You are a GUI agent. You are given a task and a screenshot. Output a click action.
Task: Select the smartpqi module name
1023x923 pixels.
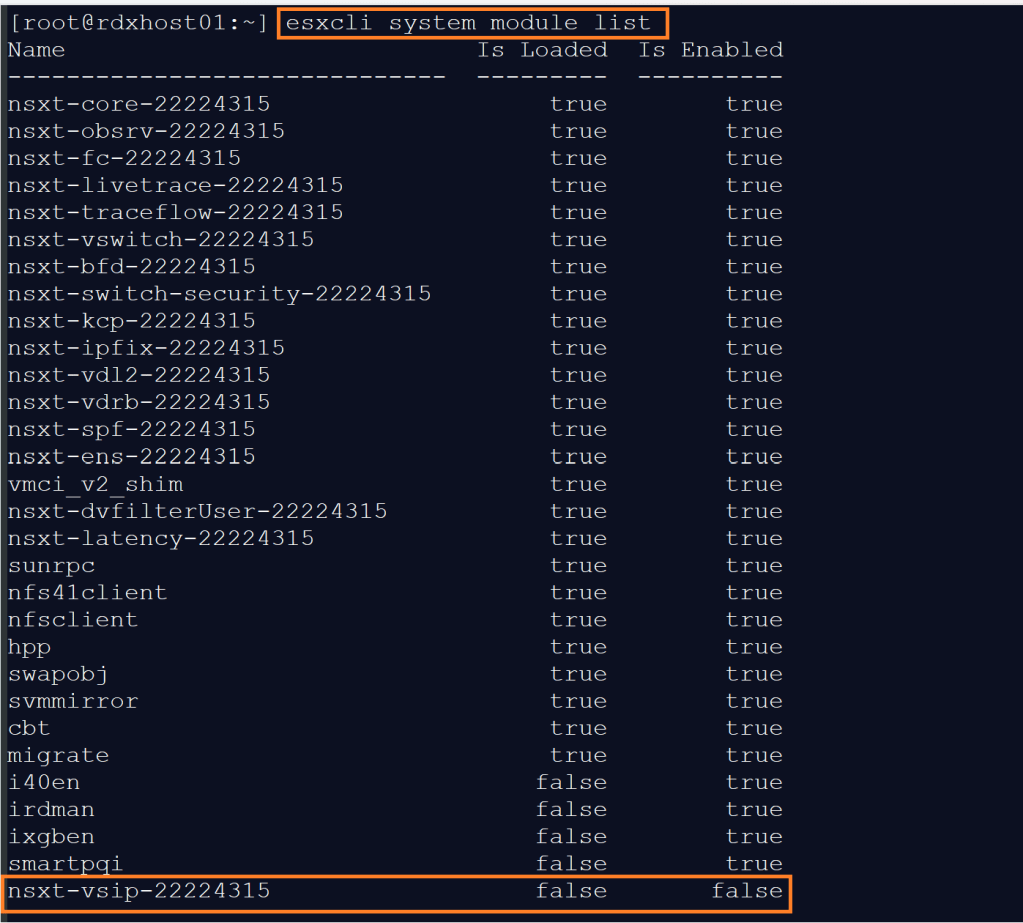click(x=65, y=863)
